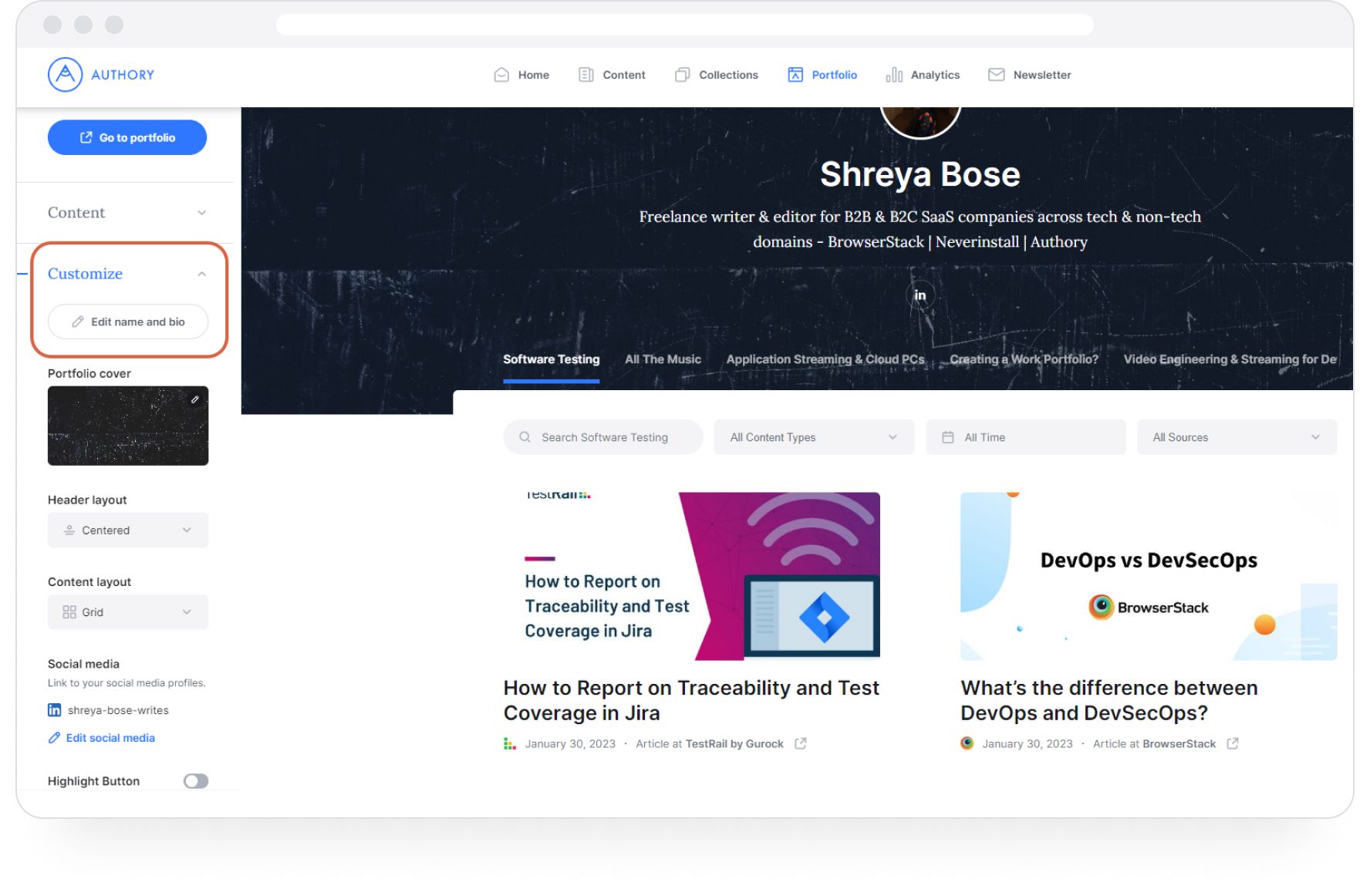Click the shreya-bose-writes profile text
This screenshot has height=896, width=1370.
(x=118, y=710)
